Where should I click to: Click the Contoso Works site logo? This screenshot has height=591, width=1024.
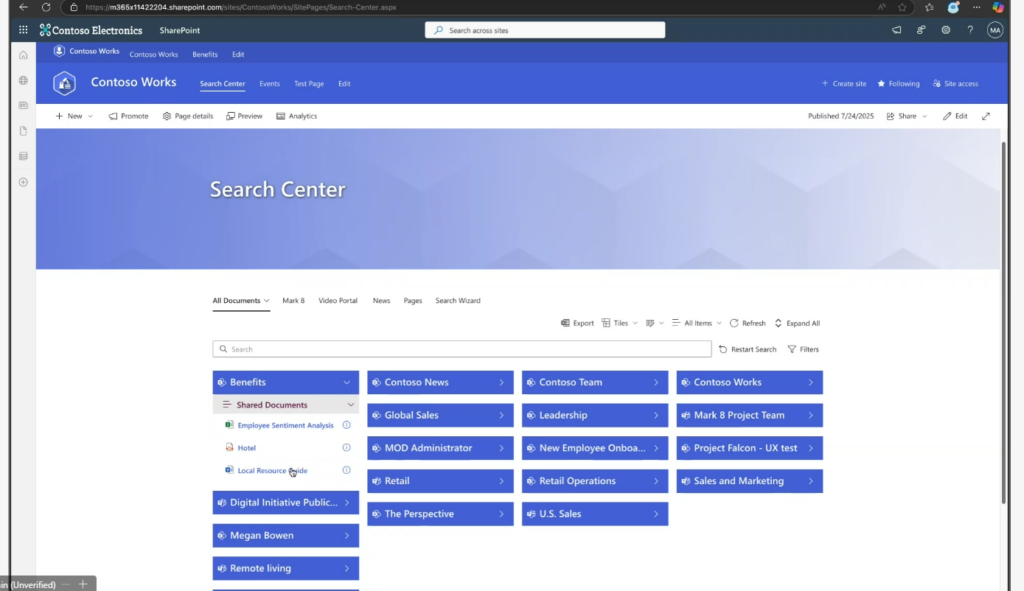[64, 83]
